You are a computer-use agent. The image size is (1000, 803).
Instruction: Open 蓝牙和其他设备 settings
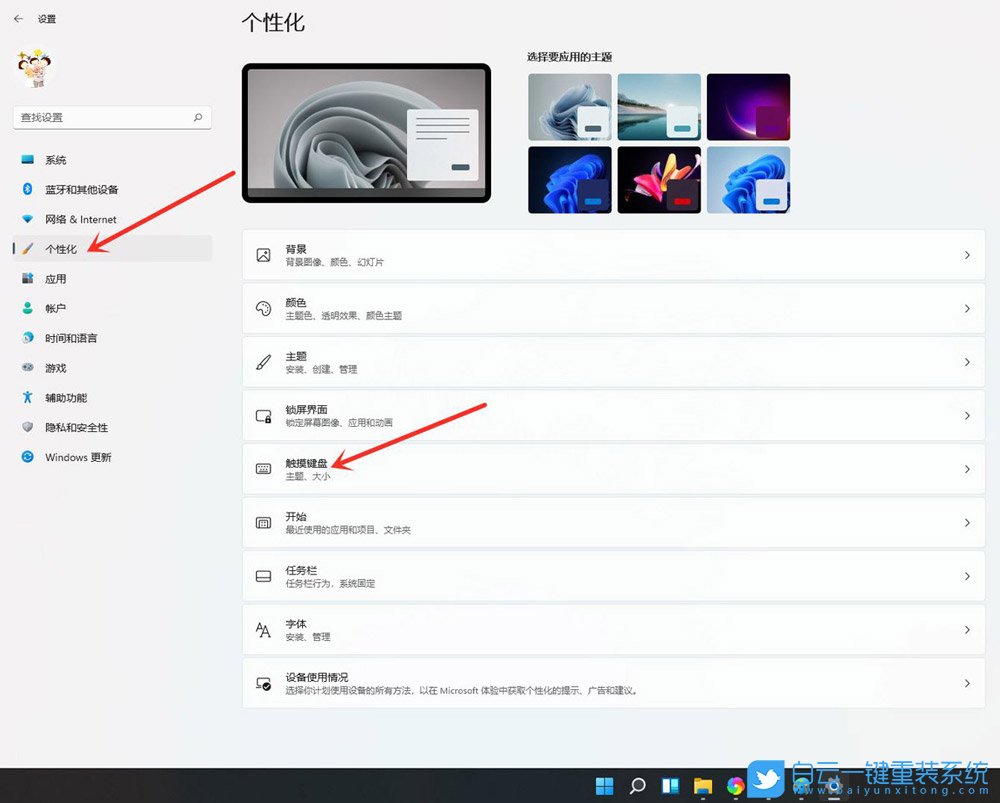[x=80, y=189]
